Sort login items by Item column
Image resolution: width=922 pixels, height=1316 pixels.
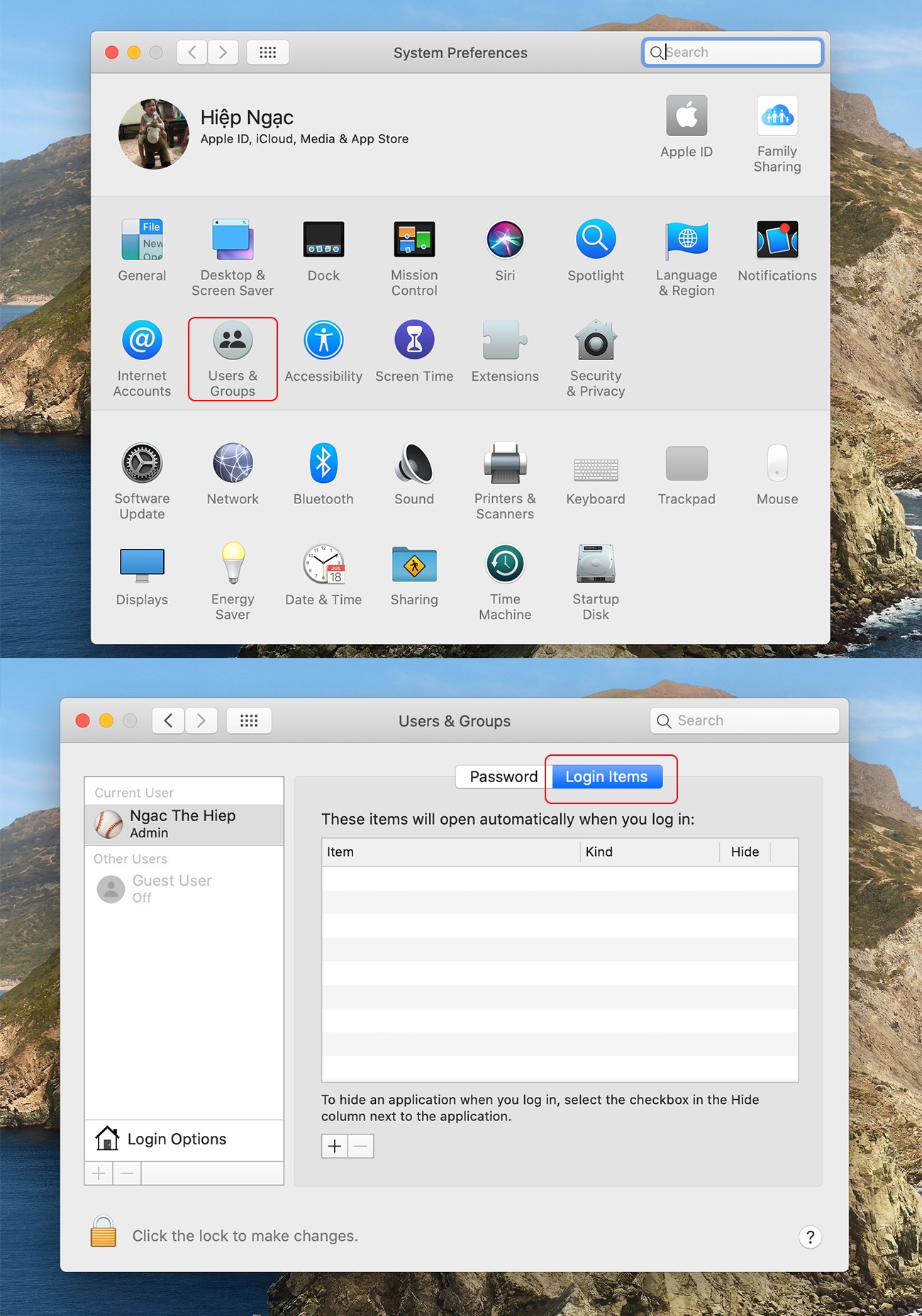pos(451,852)
